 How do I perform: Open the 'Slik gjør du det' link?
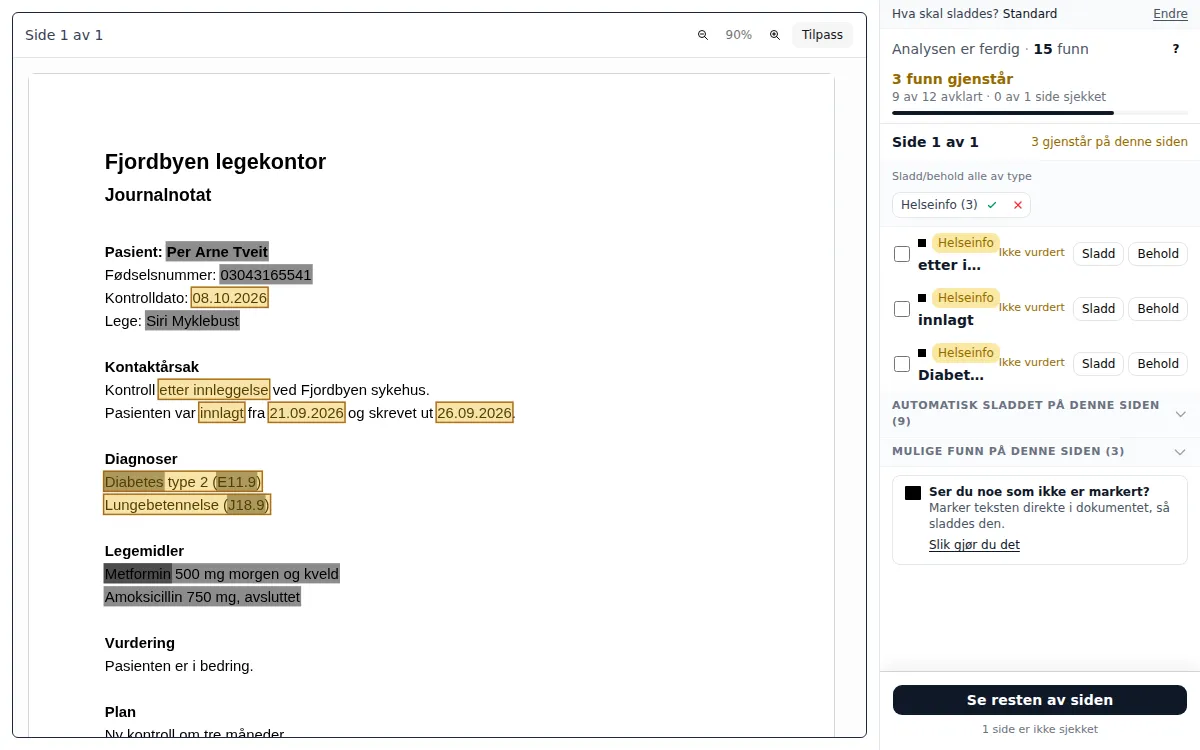click(x=974, y=545)
